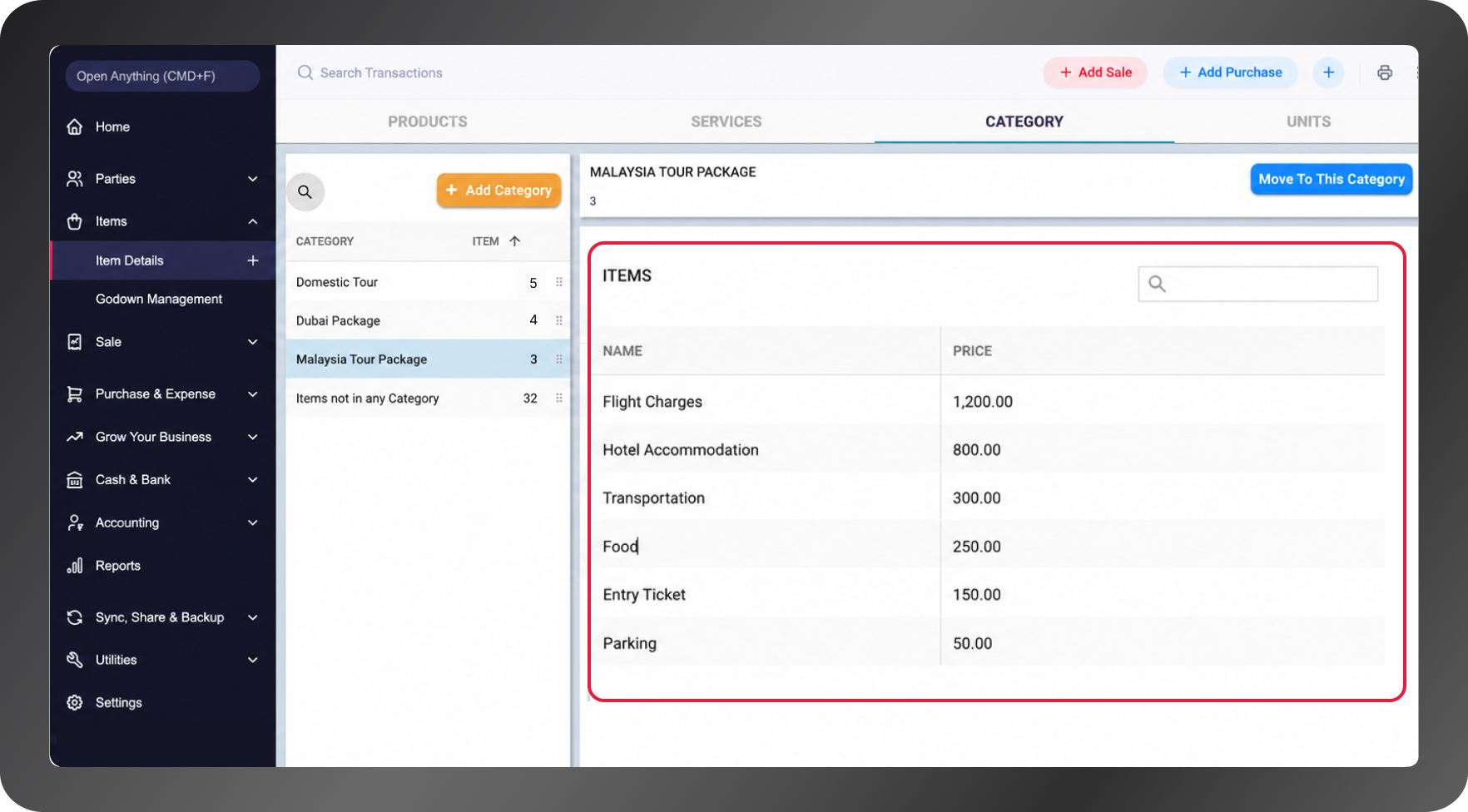
Task: Expand the Purchase & Expense chevron
Action: (x=253, y=394)
